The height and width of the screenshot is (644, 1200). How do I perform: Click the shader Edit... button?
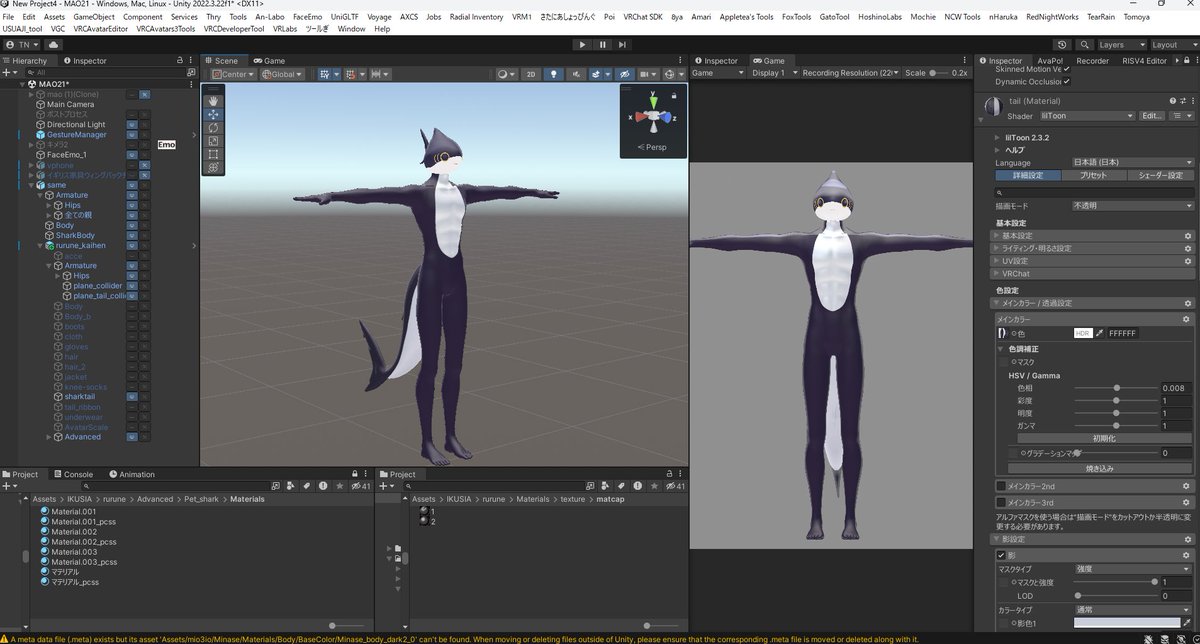(1153, 116)
